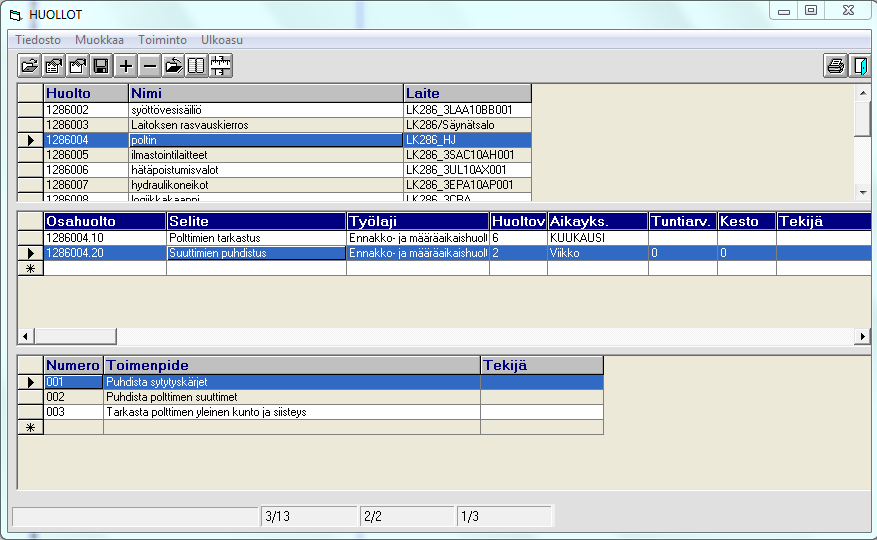Open the Ulkoasu menu

point(221,40)
